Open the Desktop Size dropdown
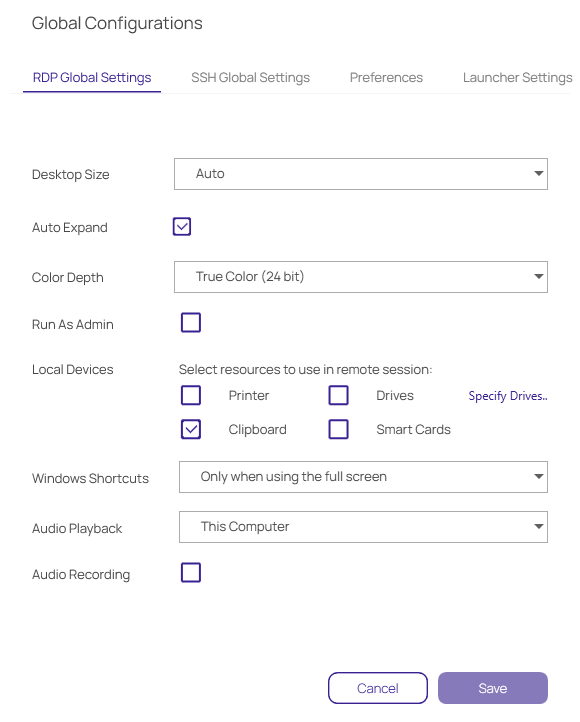This screenshot has width=580, height=722. [360, 174]
